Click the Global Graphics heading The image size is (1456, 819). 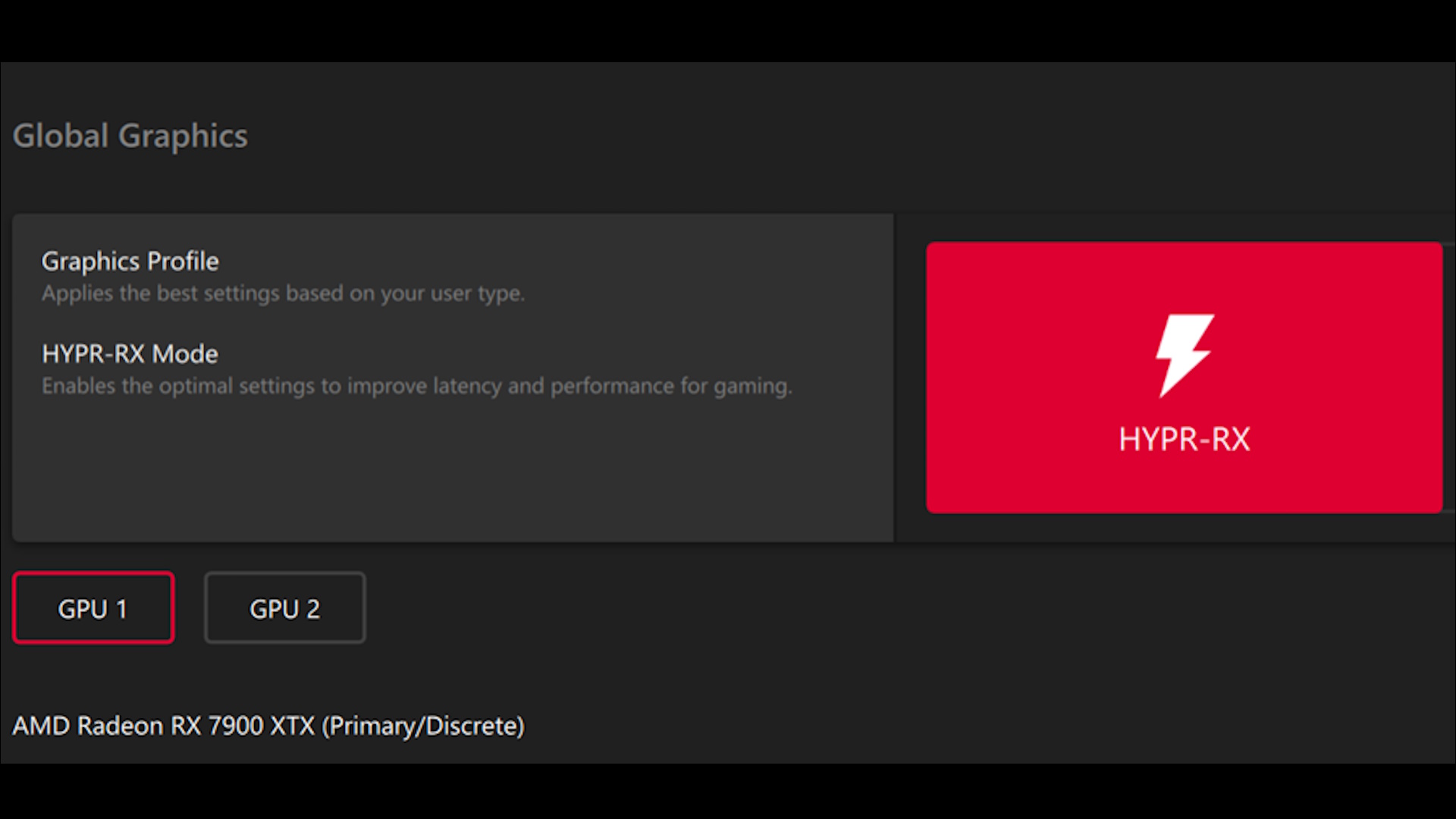click(130, 136)
